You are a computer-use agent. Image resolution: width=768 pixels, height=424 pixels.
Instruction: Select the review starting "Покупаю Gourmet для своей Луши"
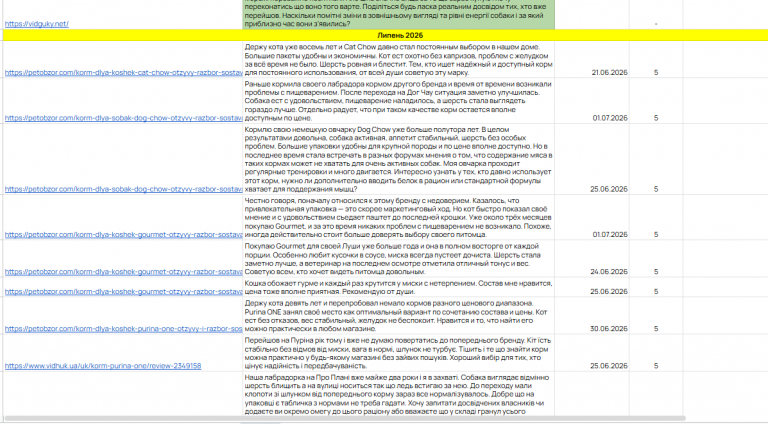[x=399, y=259]
